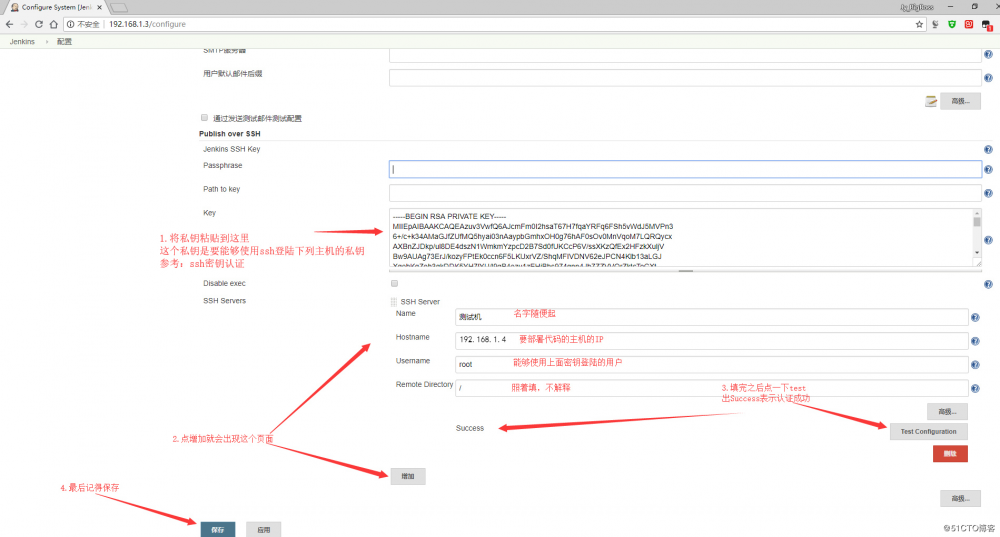
Task: Open help icon for Hostname
Action: point(975,341)
